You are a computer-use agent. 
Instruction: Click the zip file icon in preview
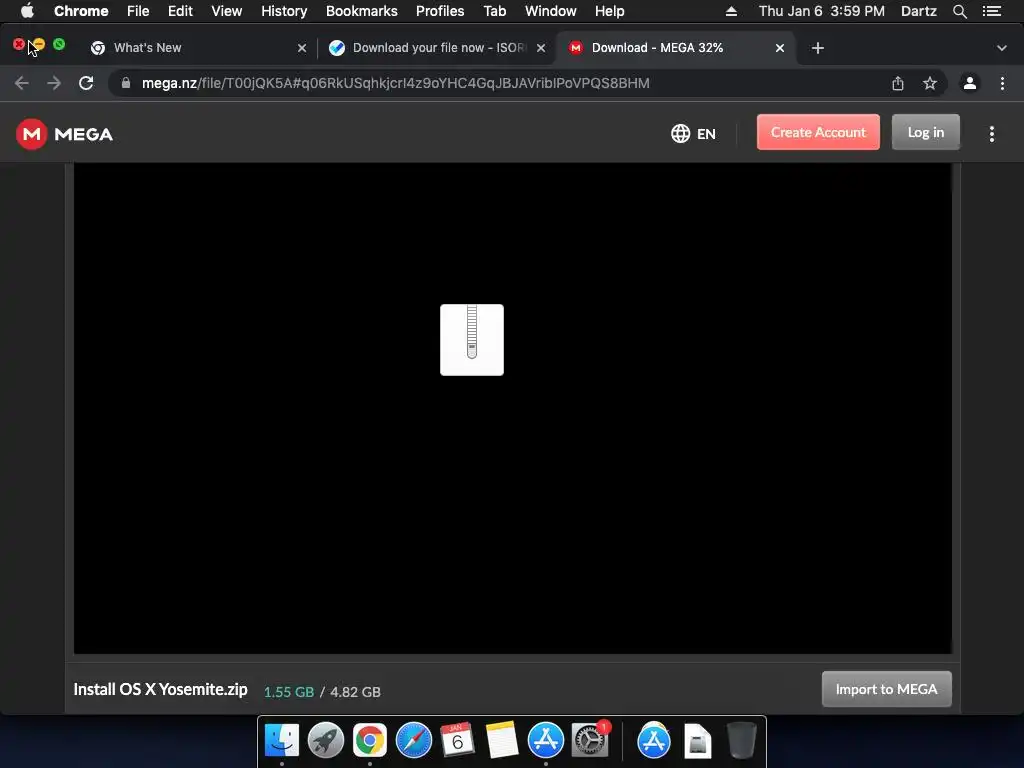coord(472,340)
